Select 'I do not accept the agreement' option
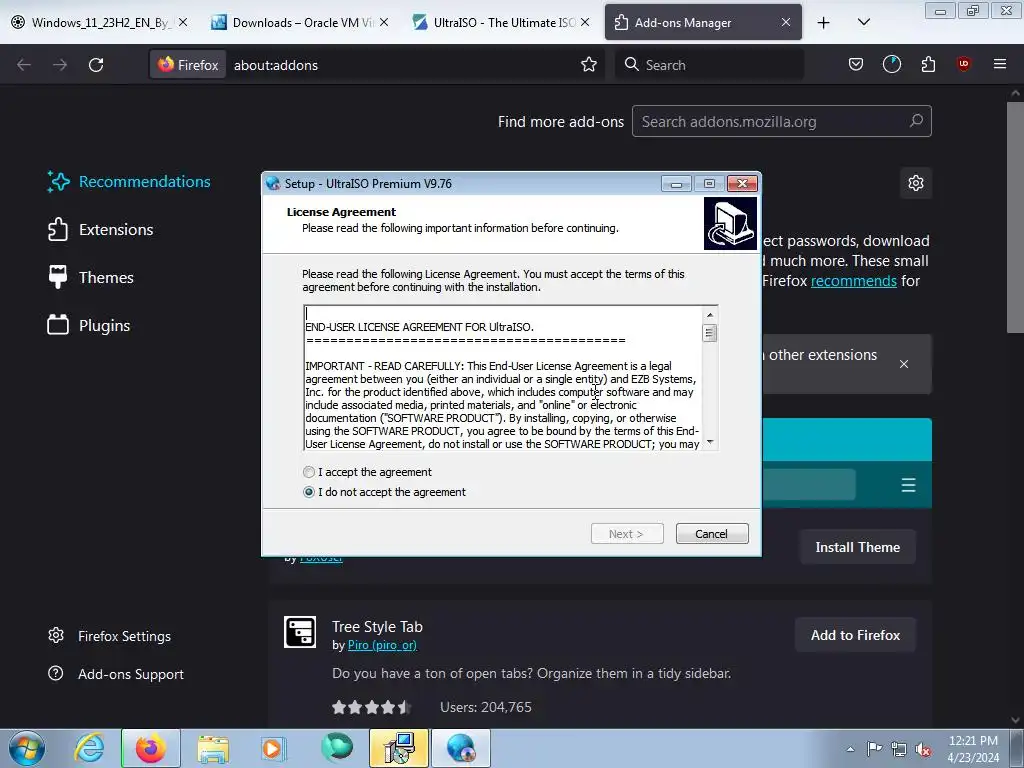 tap(309, 492)
